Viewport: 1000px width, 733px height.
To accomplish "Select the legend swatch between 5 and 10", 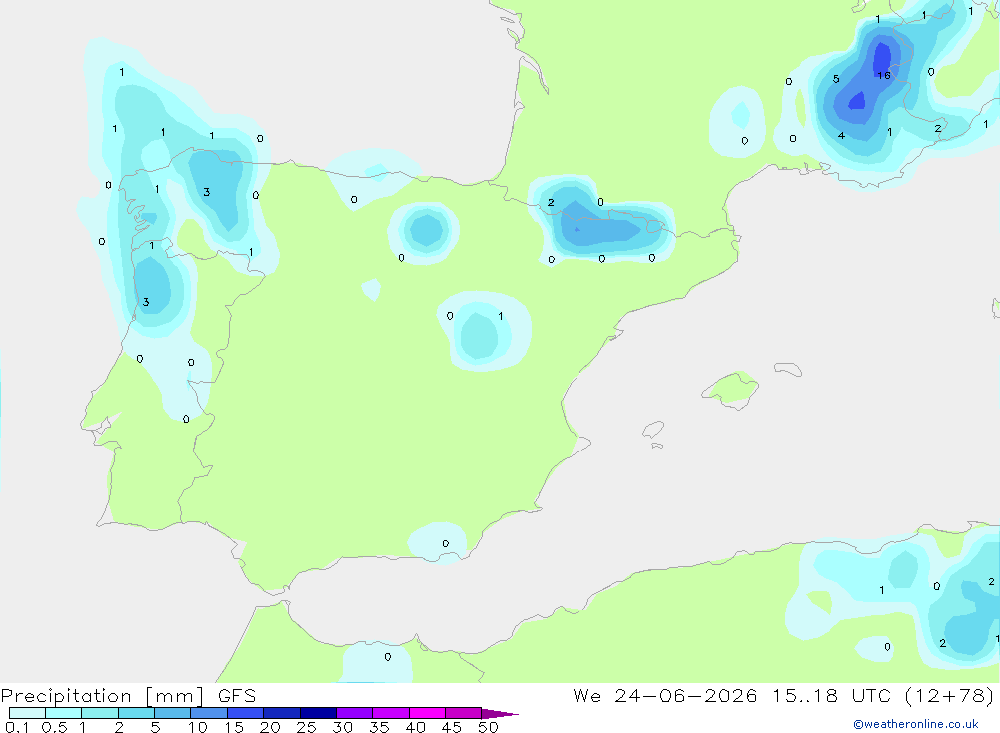I will coord(172,713).
